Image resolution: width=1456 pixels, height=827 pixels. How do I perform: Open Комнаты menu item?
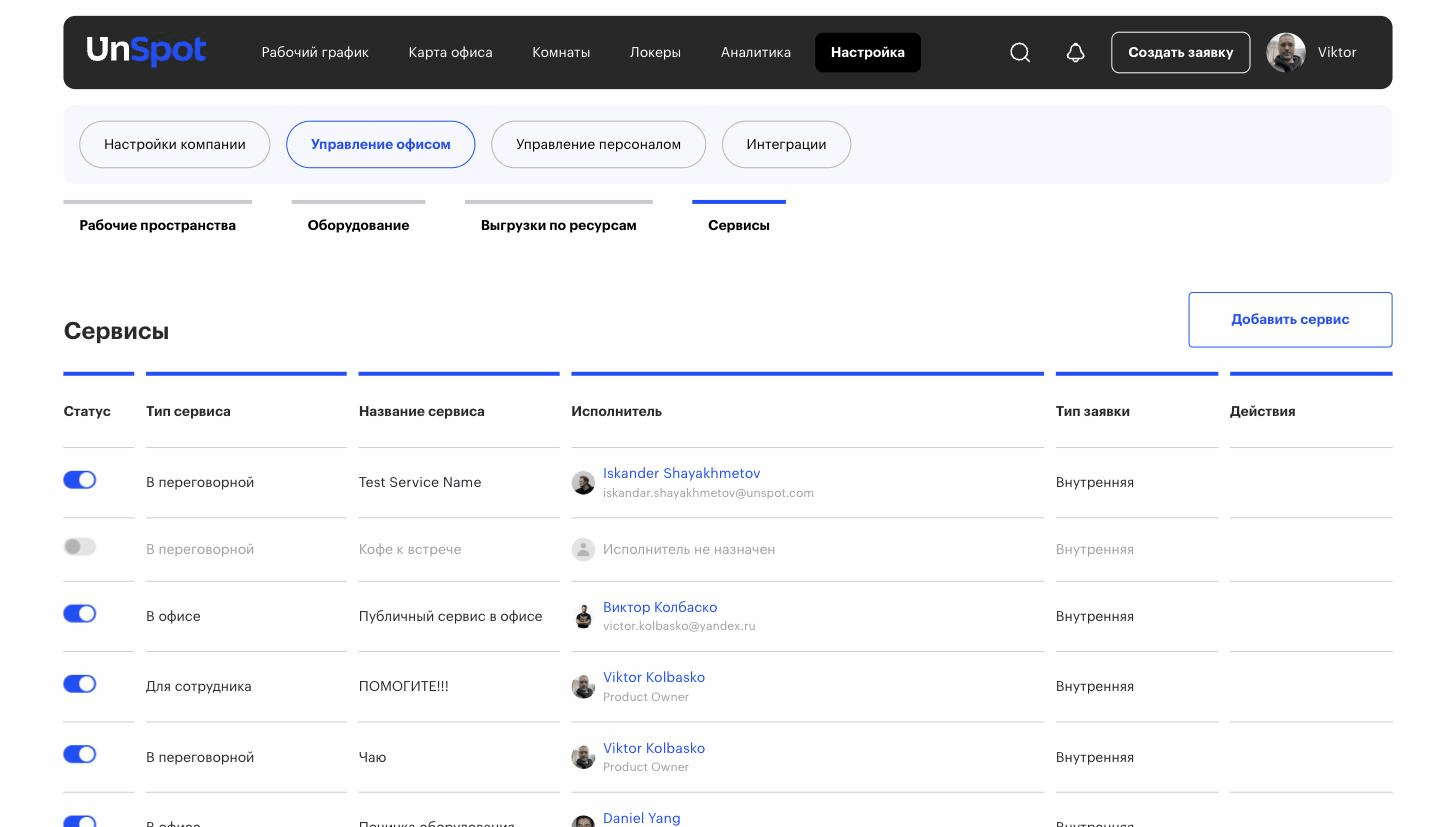point(561,52)
